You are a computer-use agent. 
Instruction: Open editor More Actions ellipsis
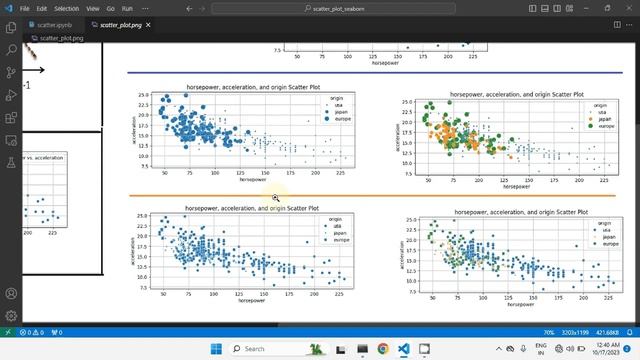coord(629,25)
